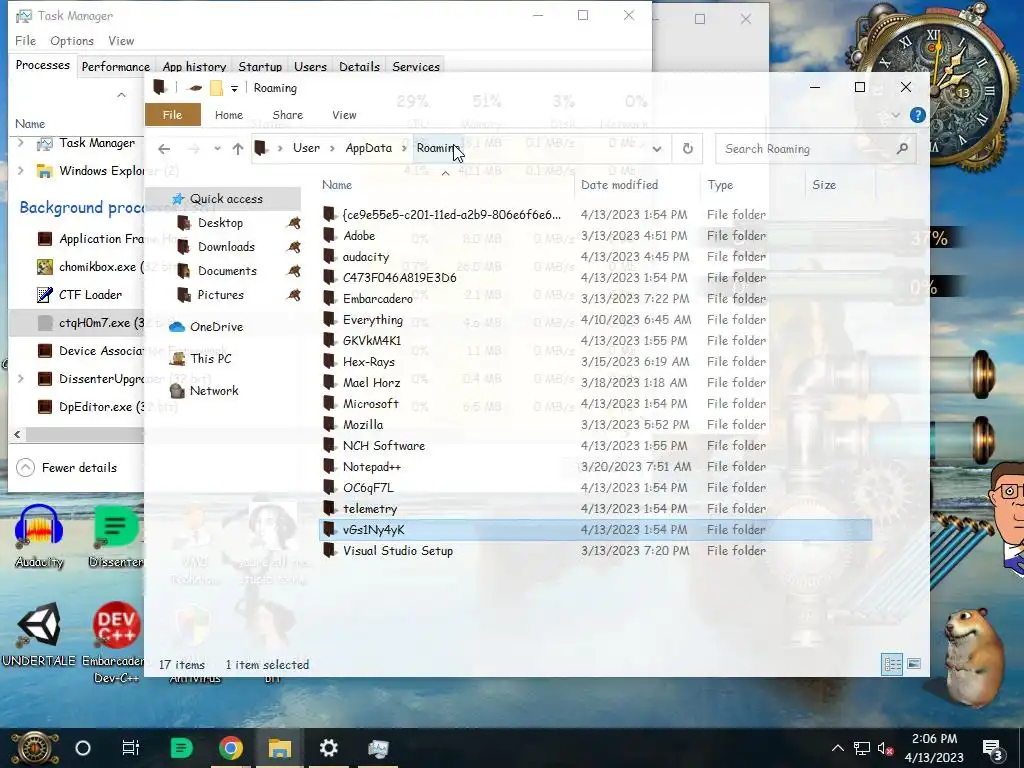Go back using the Explorer back arrow
The image size is (1024, 768).
(x=164, y=149)
